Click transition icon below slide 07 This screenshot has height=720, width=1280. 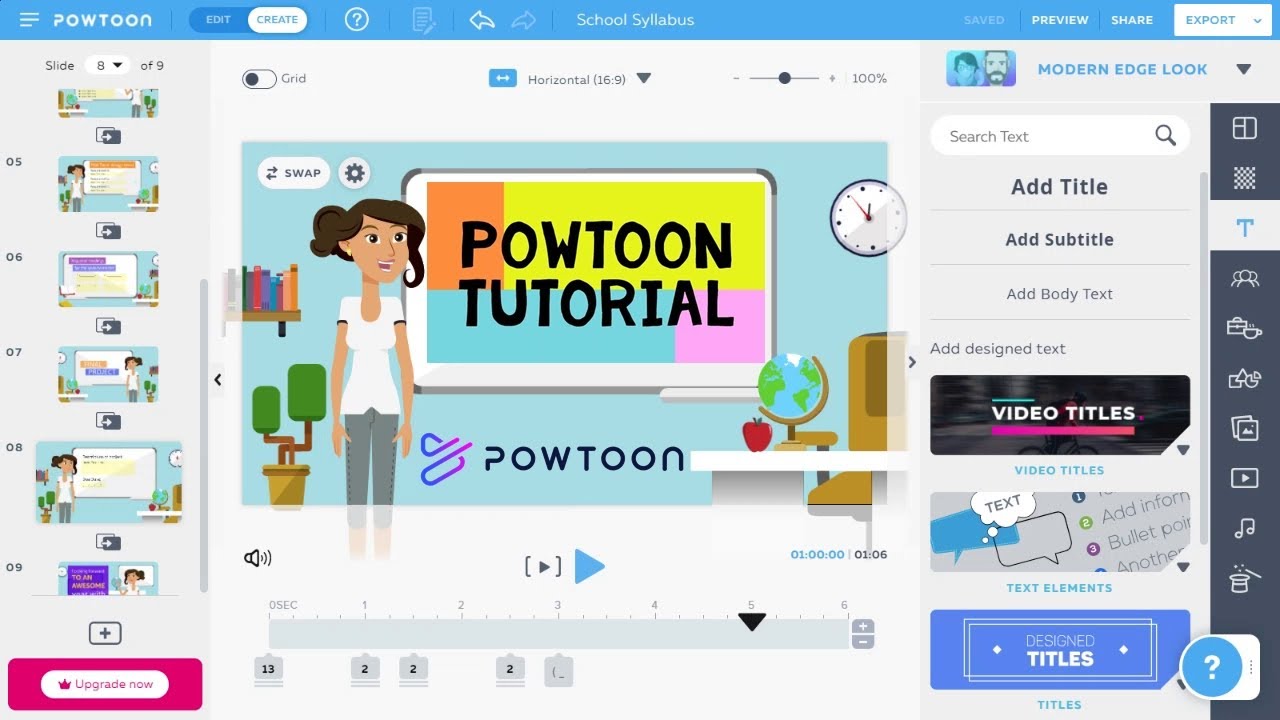108,421
